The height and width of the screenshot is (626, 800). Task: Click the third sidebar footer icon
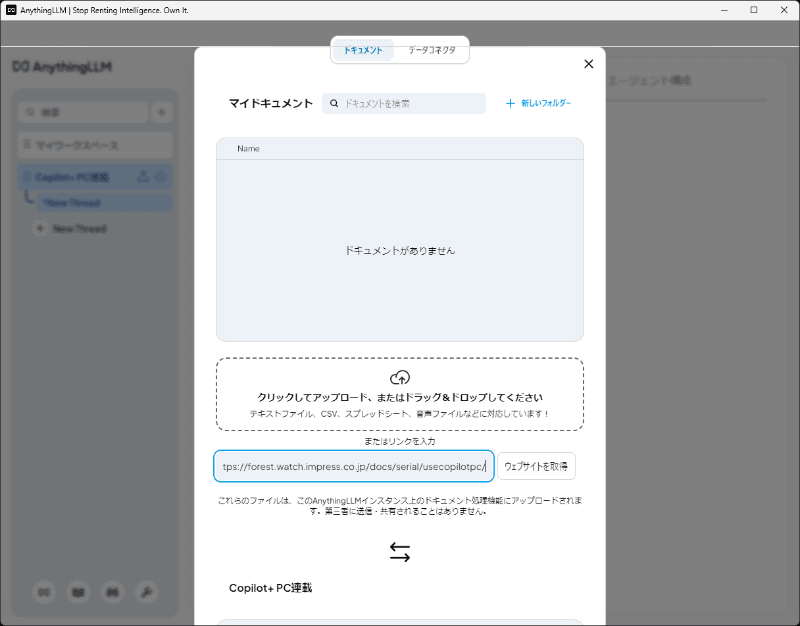(112, 592)
